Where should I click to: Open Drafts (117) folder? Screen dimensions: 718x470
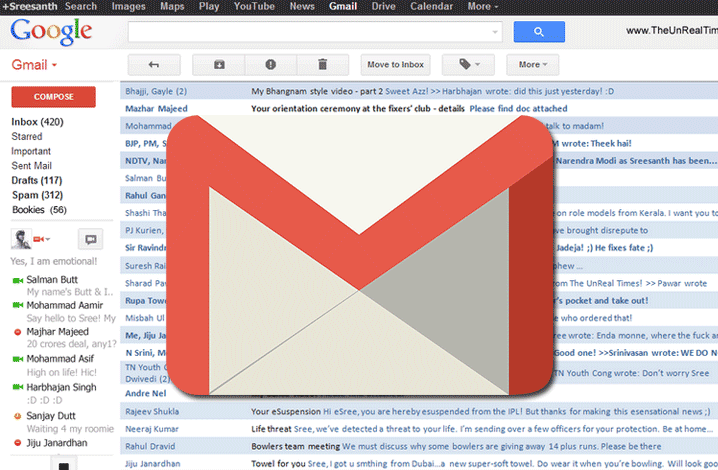(x=37, y=180)
